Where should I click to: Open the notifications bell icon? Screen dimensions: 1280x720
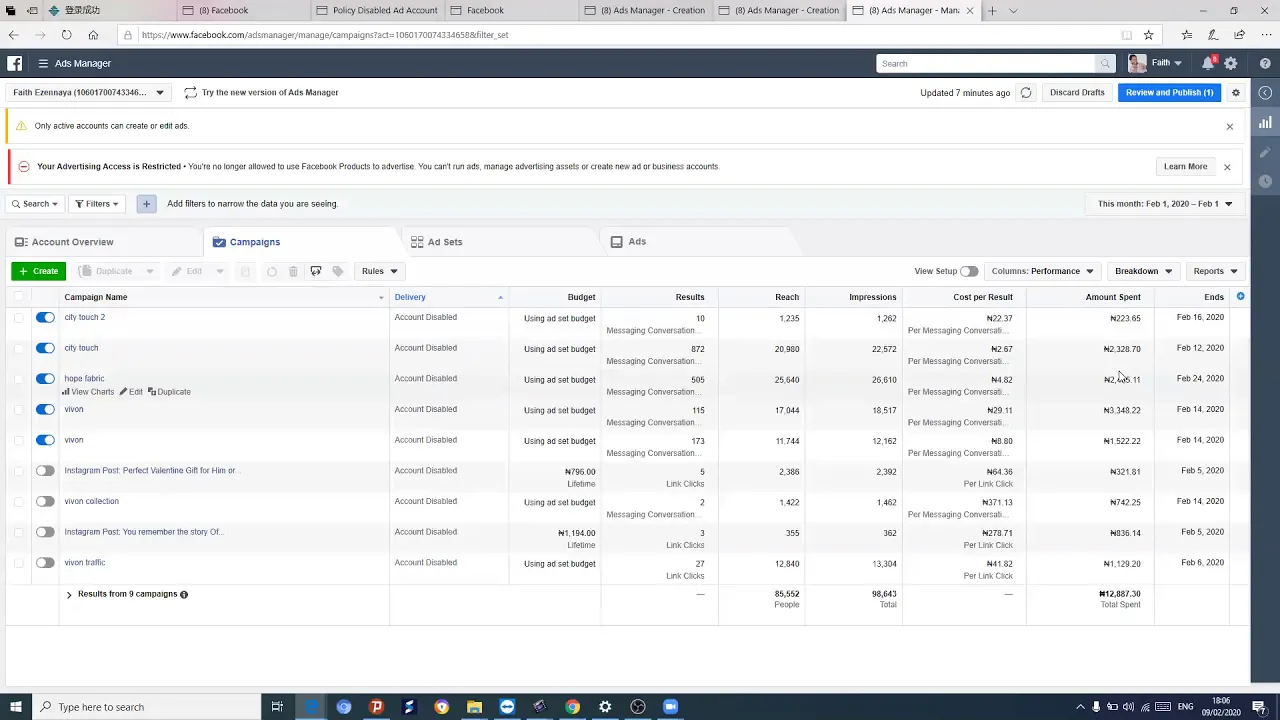(1208, 63)
